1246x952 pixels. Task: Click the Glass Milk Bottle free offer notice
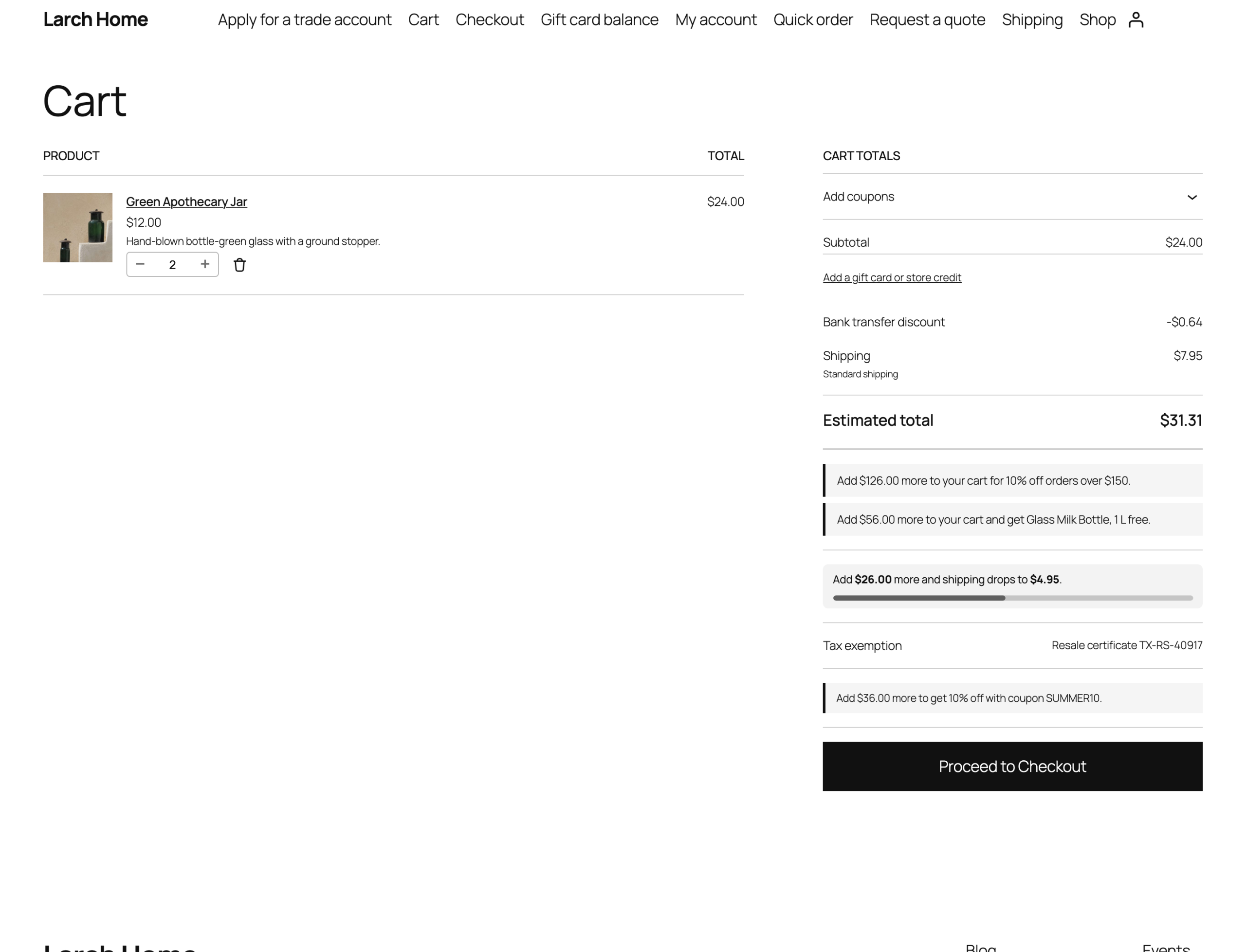click(x=1012, y=520)
